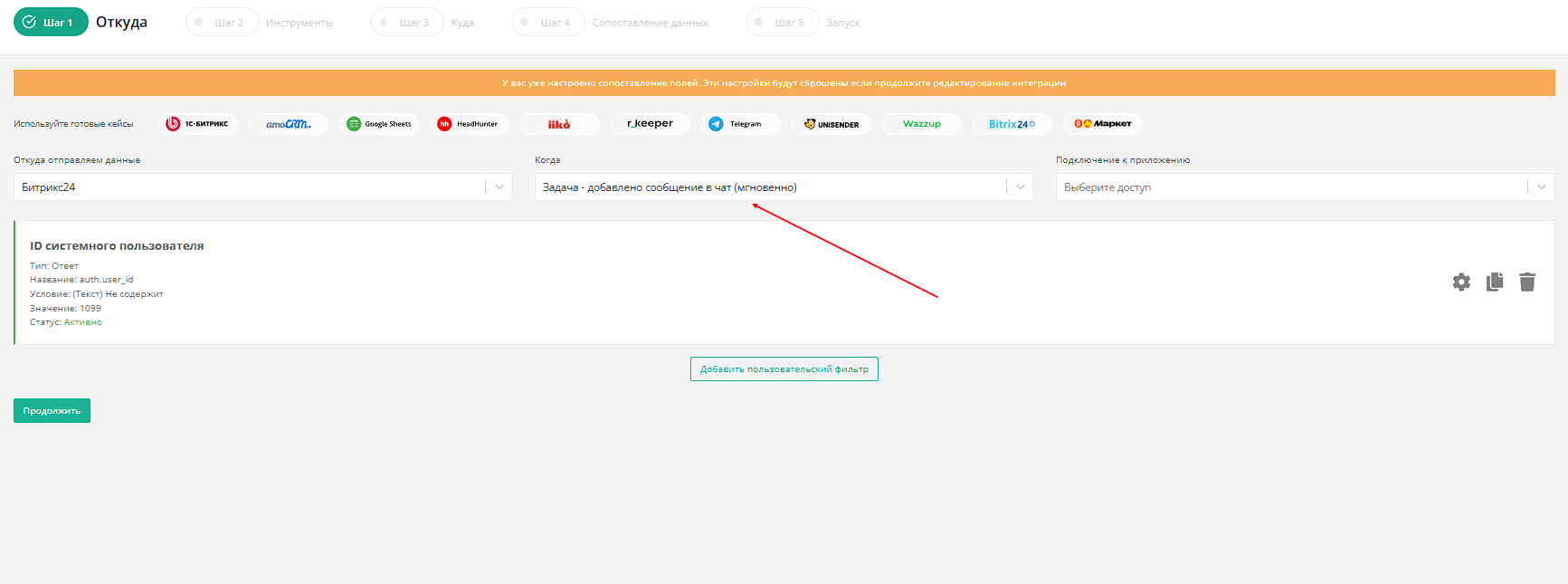Select the 1C-Bitrix ready case
This screenshot has height=584, width=1568.
pyautogui.click(x=198, y=124)
